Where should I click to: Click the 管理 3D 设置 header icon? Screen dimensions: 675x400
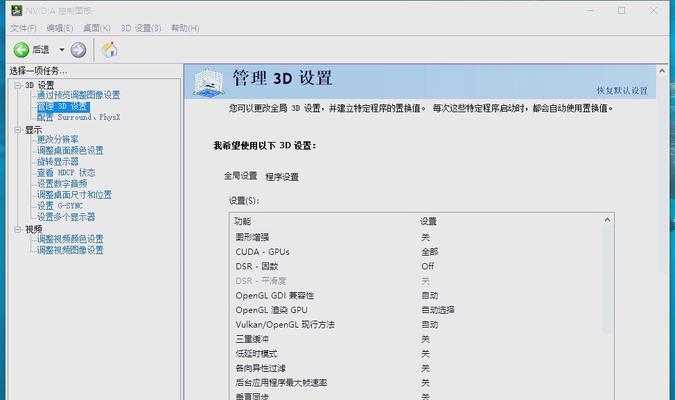coord(209,82)
